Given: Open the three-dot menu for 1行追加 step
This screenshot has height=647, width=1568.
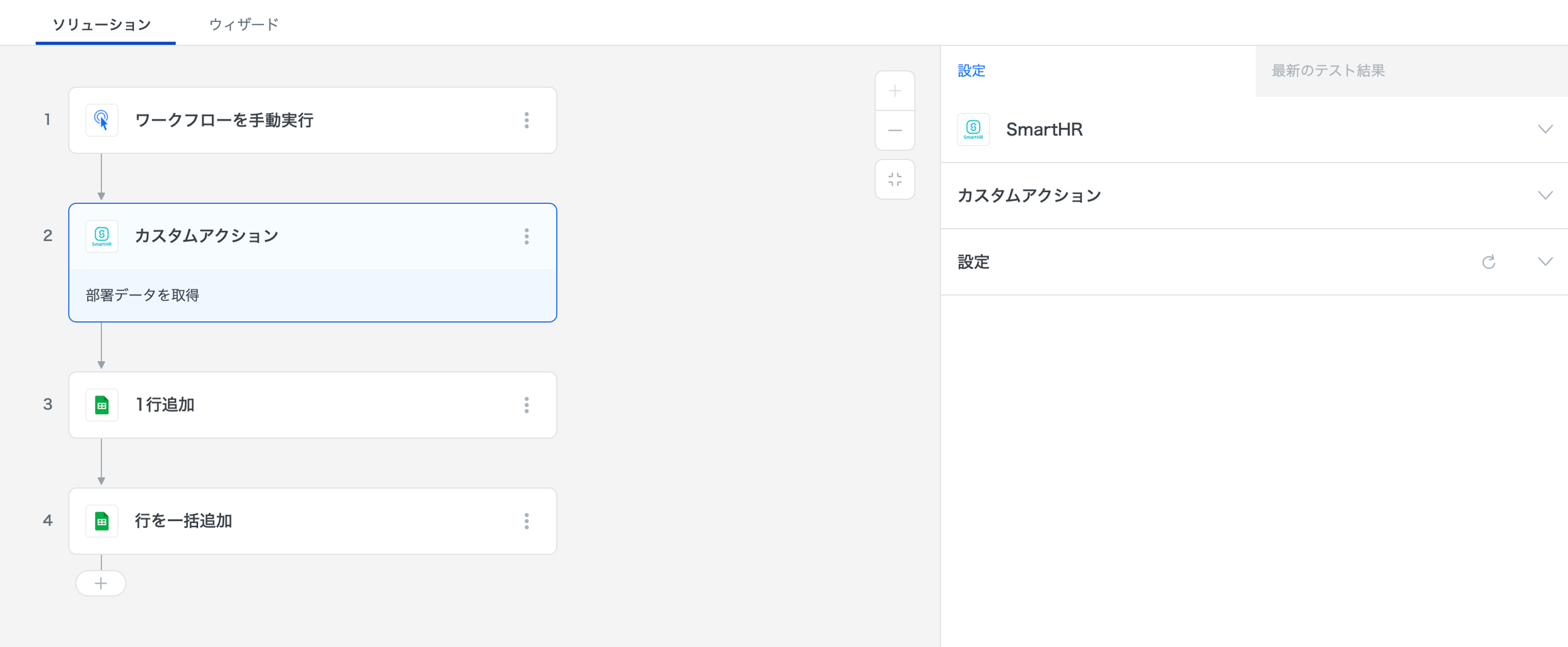Looking at the screenshot, I should pyautogui.click(x=526, y=405).
